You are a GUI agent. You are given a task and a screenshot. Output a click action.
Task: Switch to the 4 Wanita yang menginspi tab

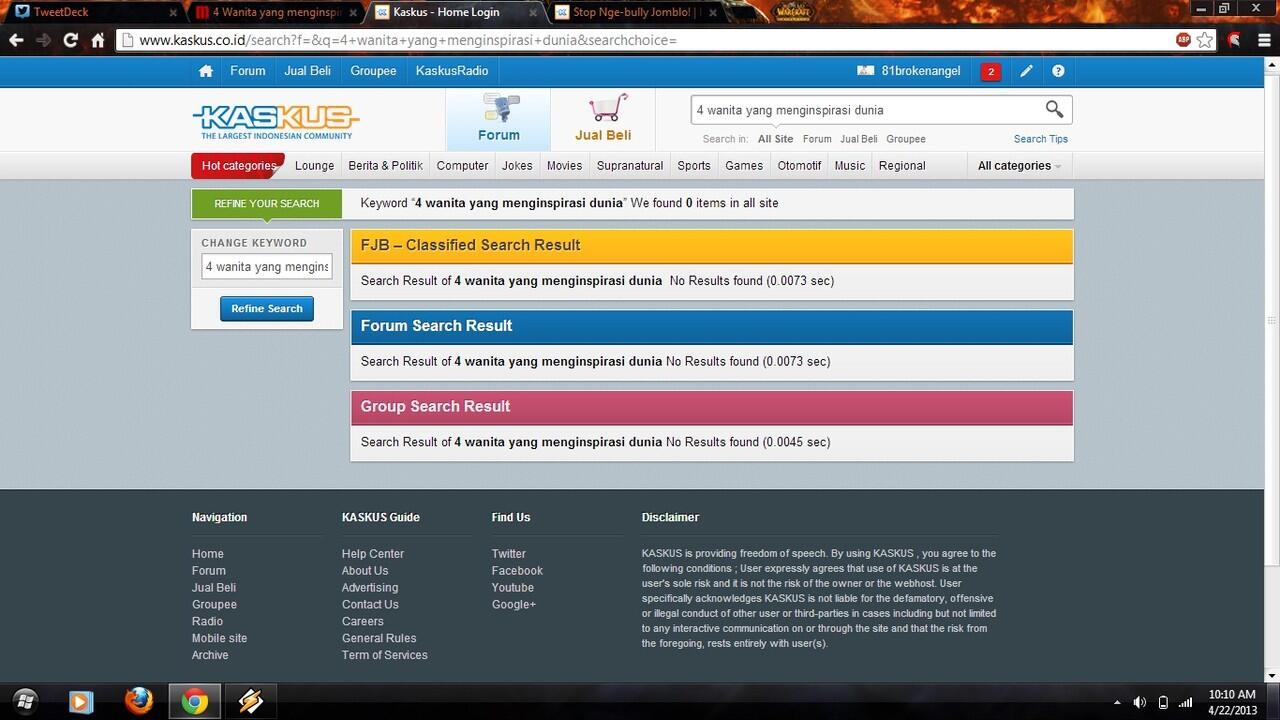coord(276,12)
